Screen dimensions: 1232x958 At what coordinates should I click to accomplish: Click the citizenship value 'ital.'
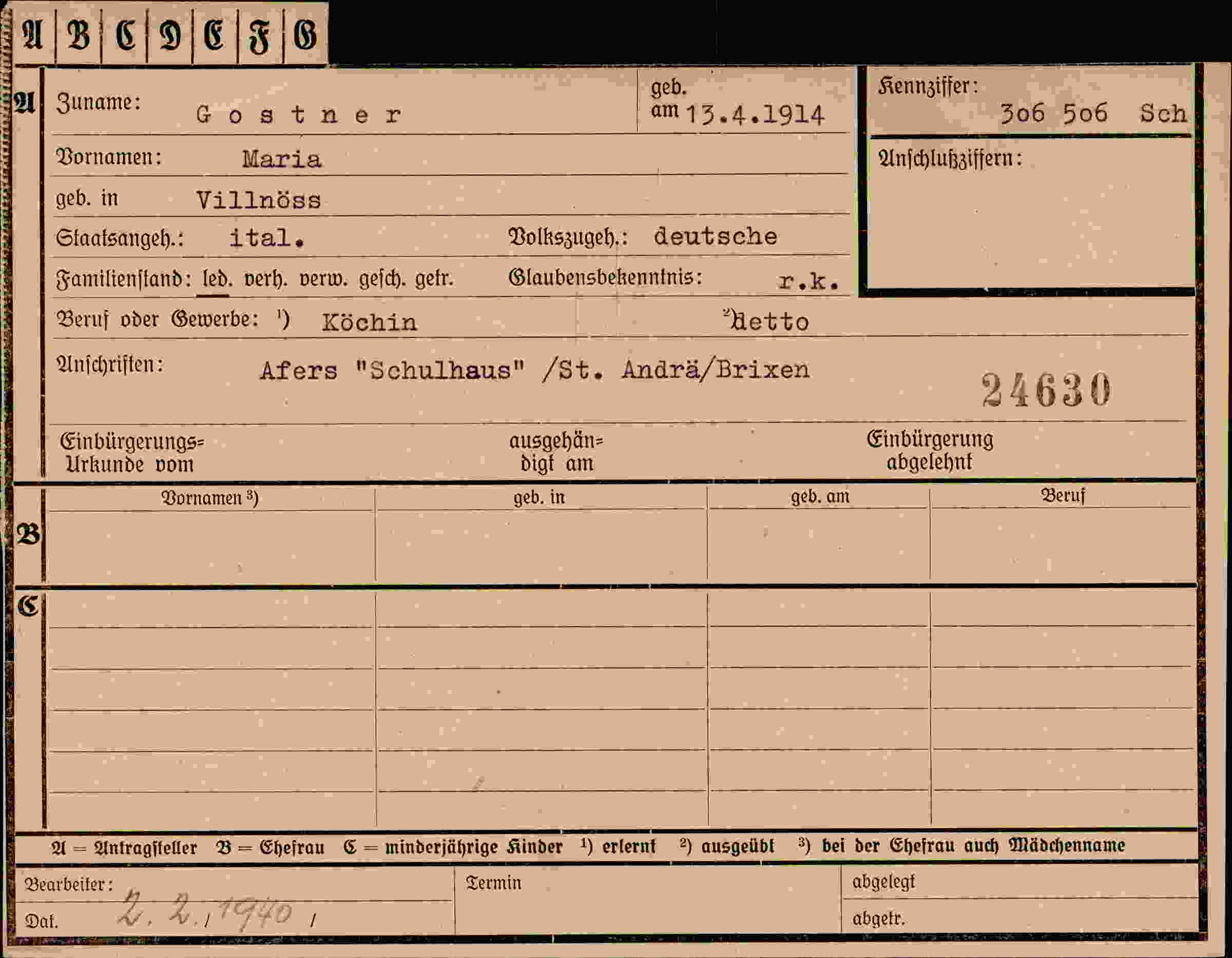click(x=267, y=238)
